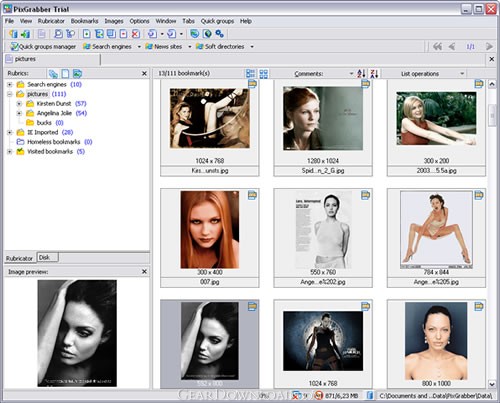Click the sort ascending A-Z icon
This screenshot has width=500, height=403.
pos(361,74)
